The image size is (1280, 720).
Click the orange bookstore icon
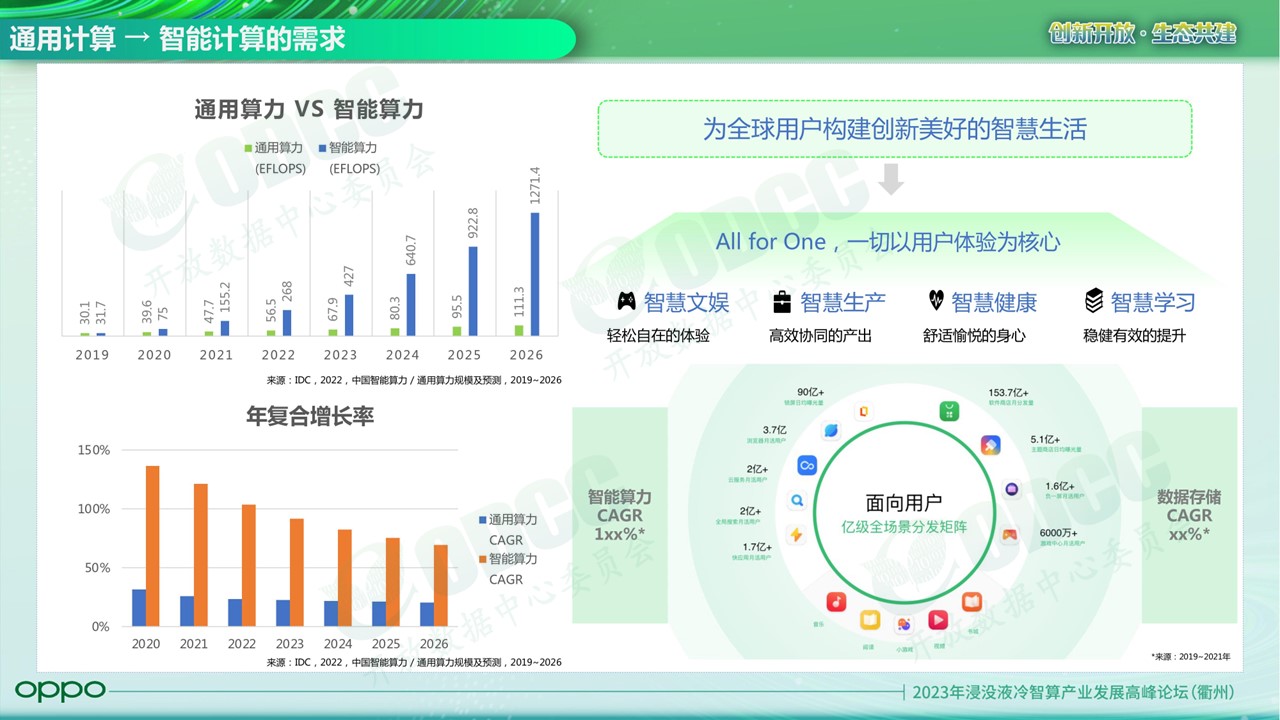point(972,602)
